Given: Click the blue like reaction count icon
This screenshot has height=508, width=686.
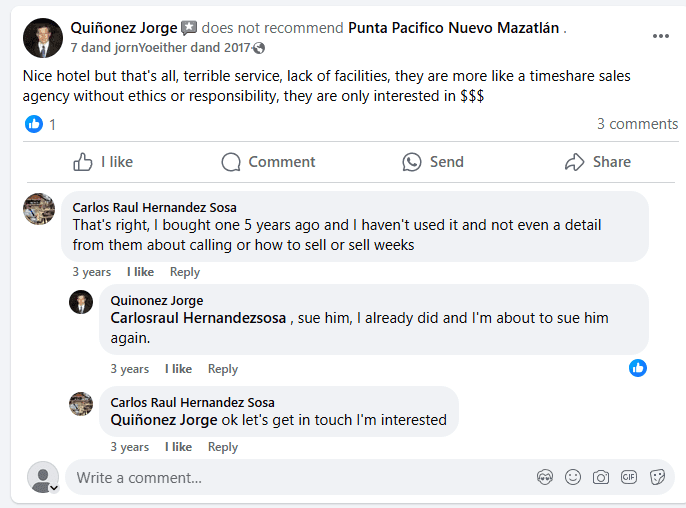Looking at the screenshot, I should [34, 124].
